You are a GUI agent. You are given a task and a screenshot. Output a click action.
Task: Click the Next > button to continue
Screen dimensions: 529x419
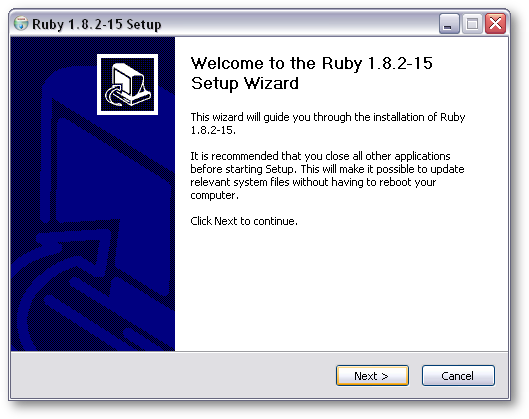point(372,375)
